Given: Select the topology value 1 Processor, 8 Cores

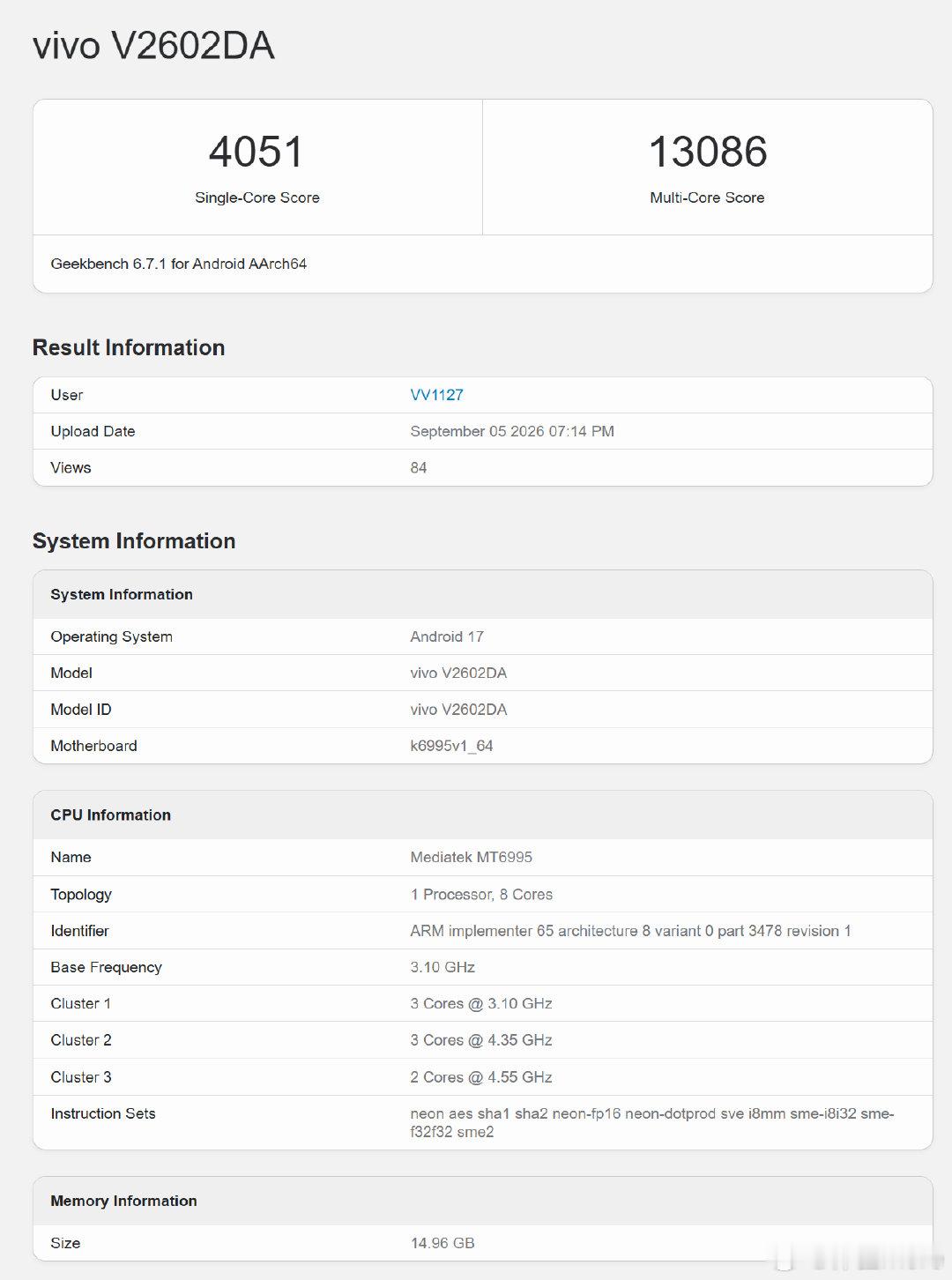Looking at the screenshot, I should (x=481, y=894).
